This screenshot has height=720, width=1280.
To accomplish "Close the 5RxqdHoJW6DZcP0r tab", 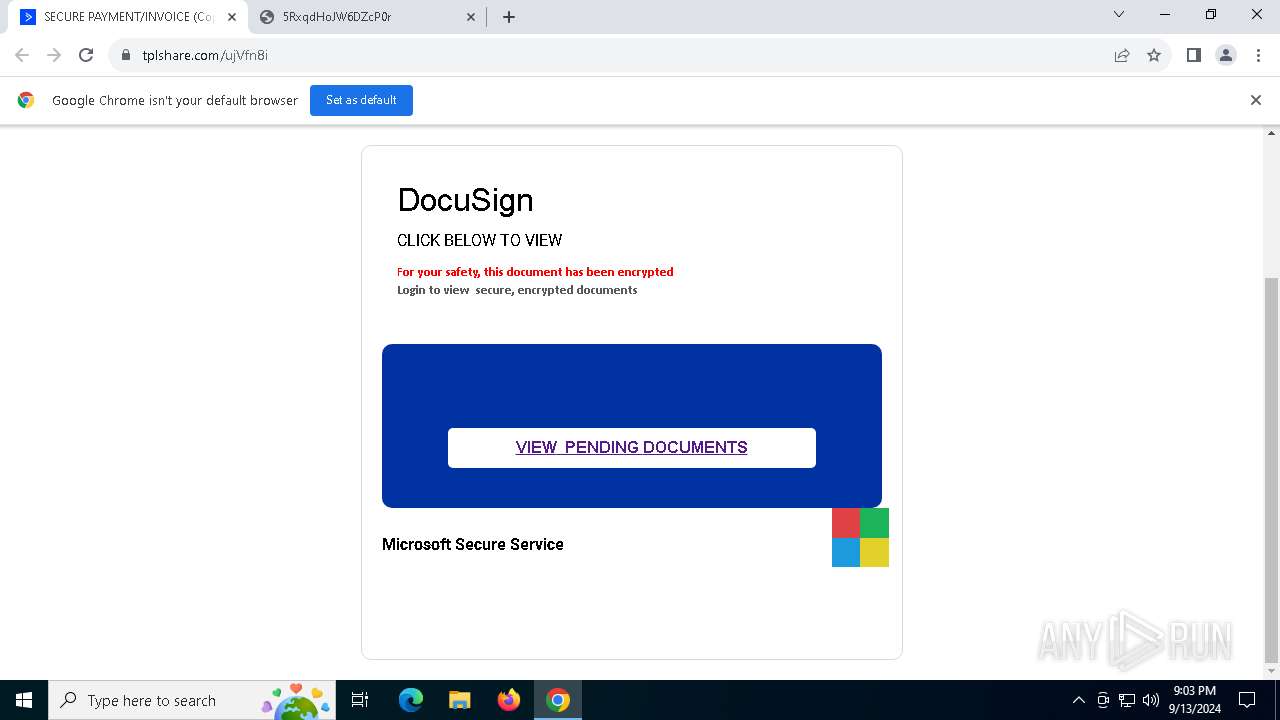I will tap(471, 17).
